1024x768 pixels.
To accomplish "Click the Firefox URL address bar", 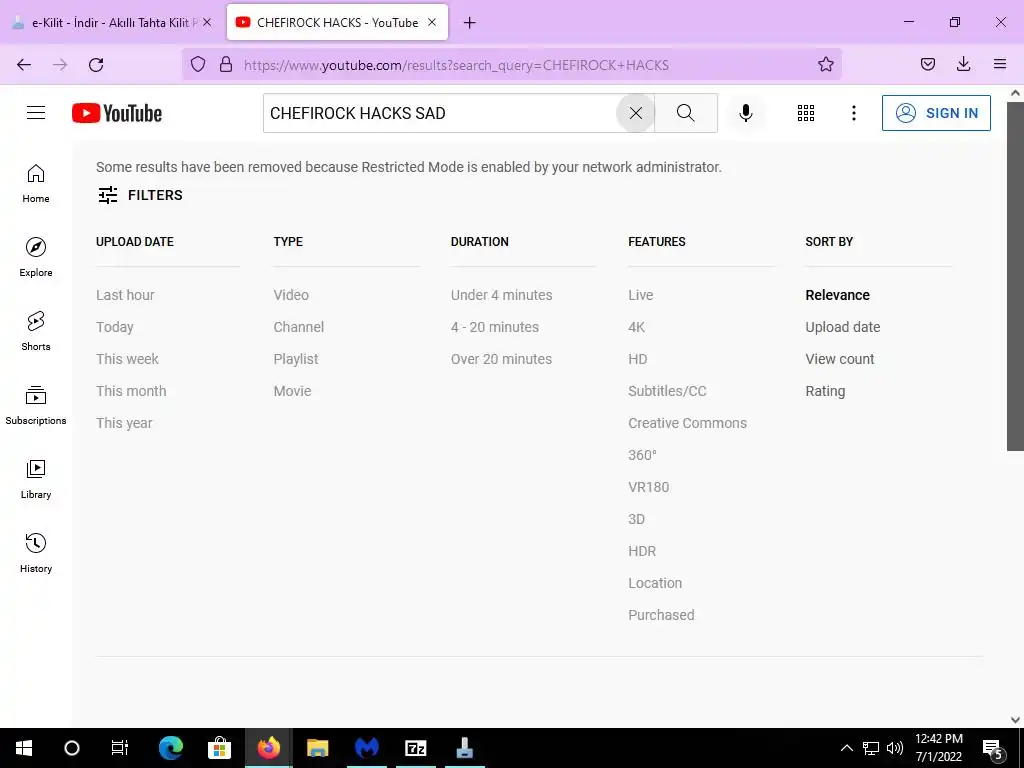I will point(512,65).
